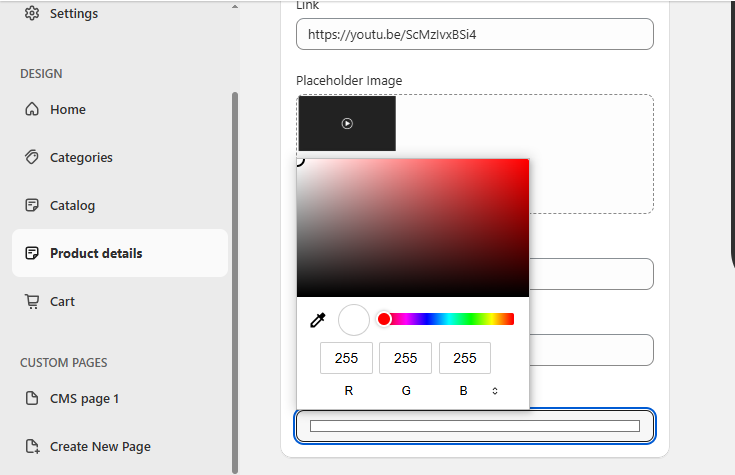The image size is (735, 475).
Task: Click the Settings gear icon
Action: coord(32,13)
